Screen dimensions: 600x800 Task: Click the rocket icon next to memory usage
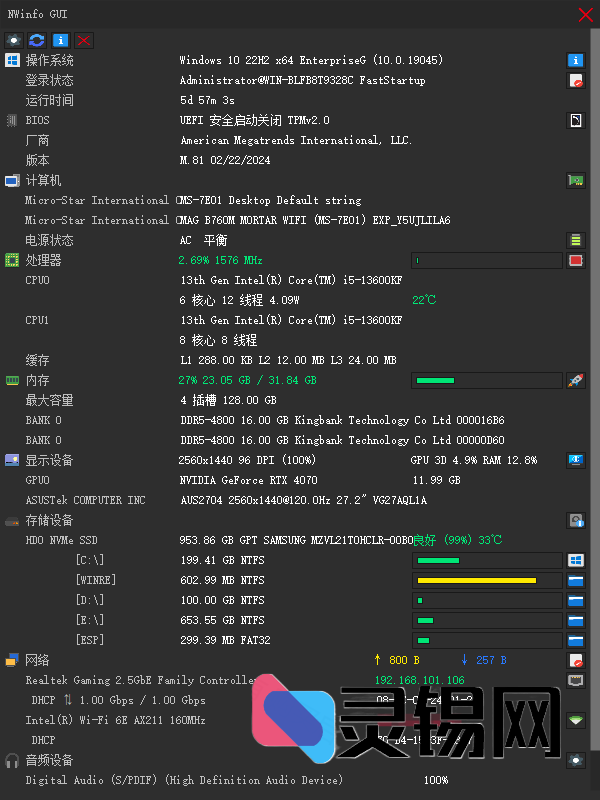576,380
